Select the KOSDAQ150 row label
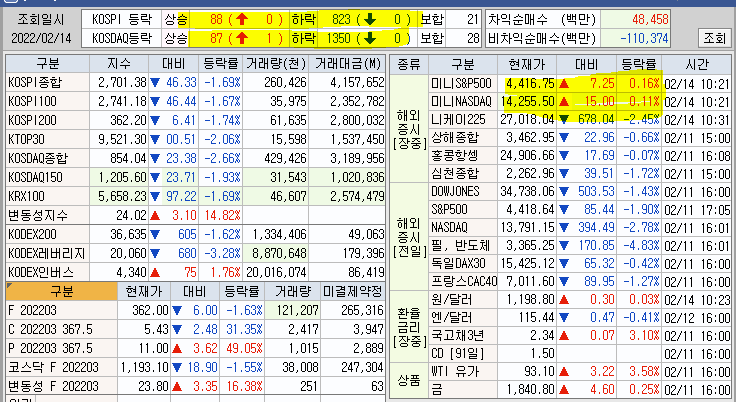Screen dimensions: 736x402 tap(35, 178)
